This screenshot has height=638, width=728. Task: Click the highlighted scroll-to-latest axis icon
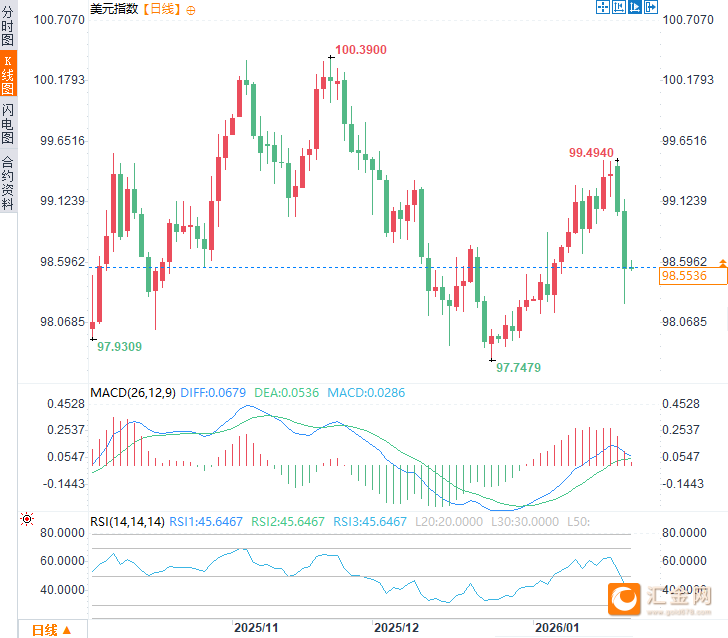[634, 7]
